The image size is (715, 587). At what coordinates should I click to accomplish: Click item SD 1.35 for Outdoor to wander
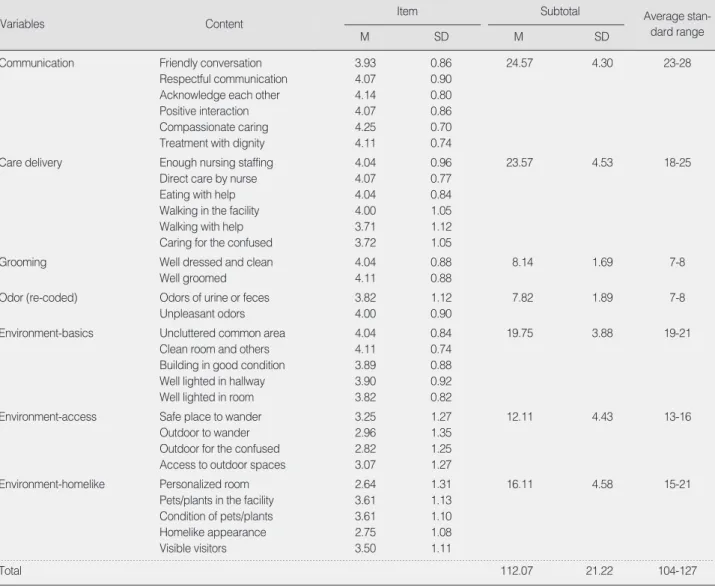[441, 432]
